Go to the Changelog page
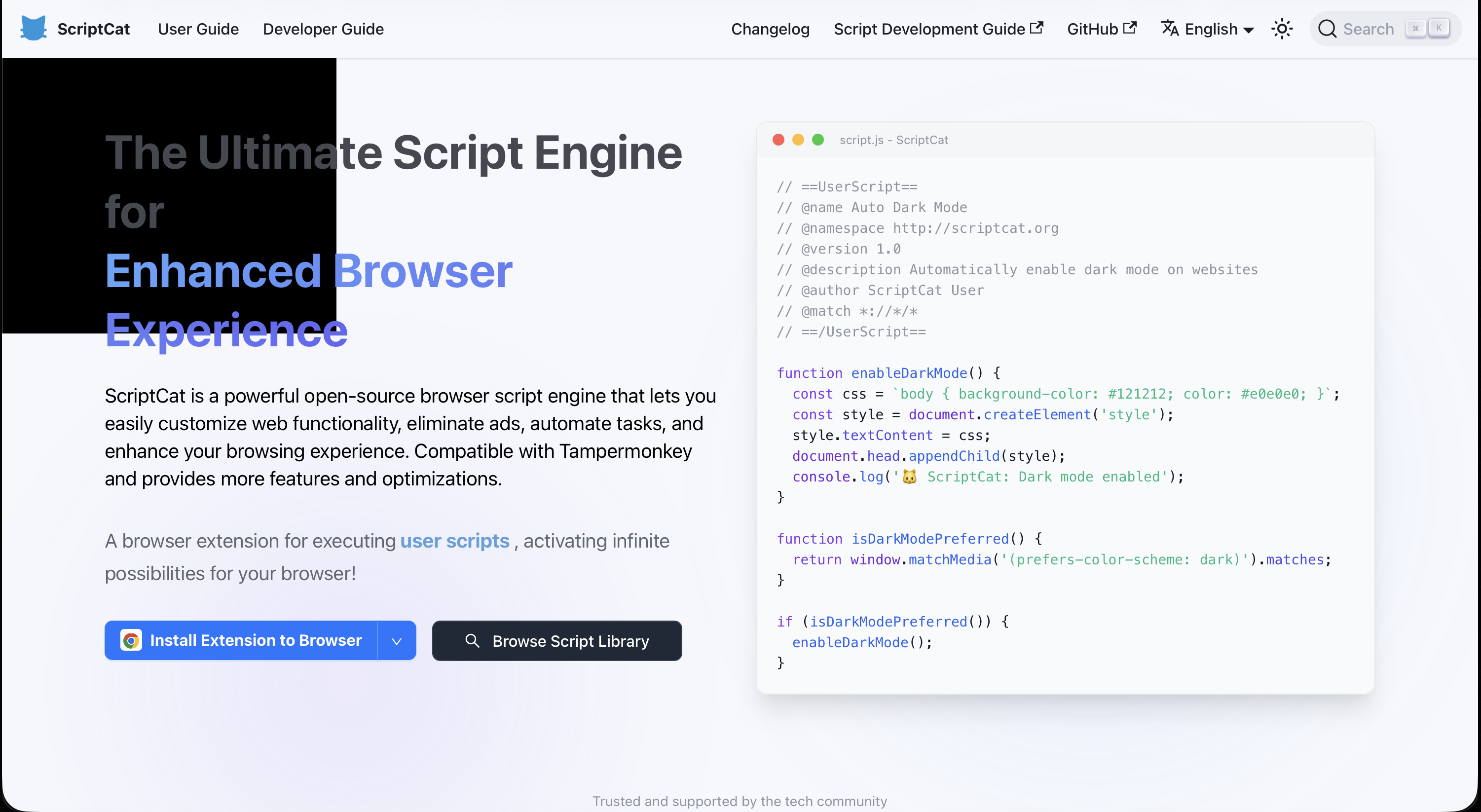The image size is (1481, 812). tap(770, 29)
